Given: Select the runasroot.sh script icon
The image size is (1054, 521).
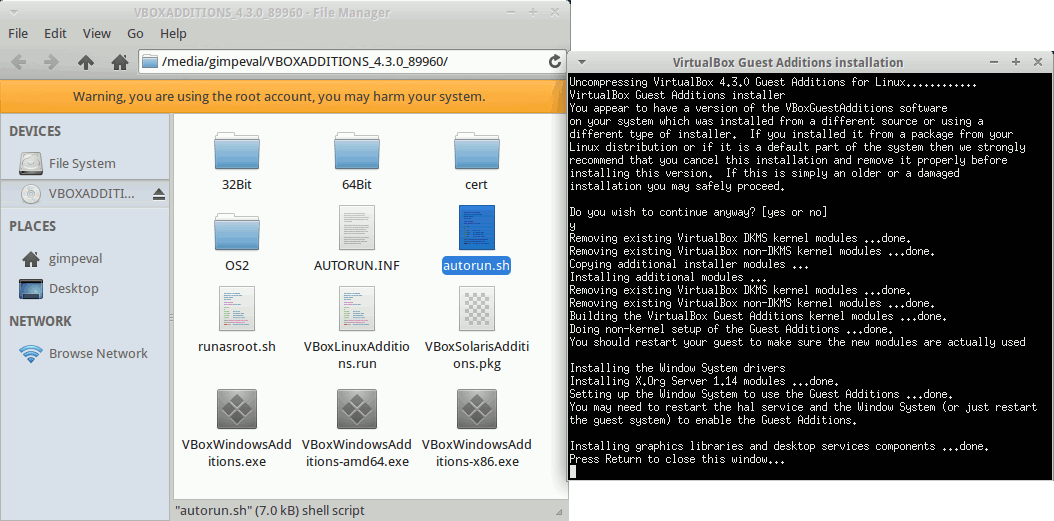Looking at the screenshot, I should point(237,309).
